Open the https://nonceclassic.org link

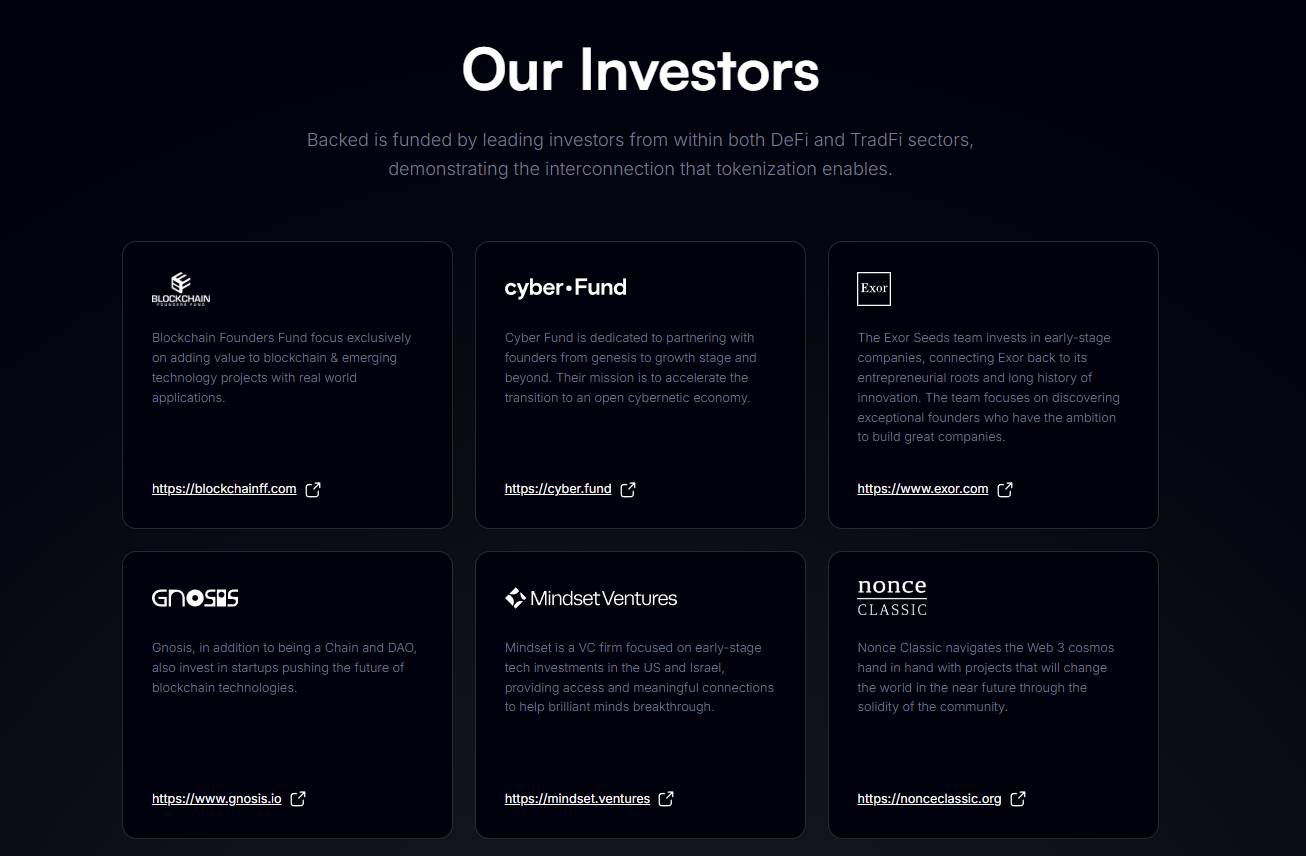pyautogui.click(x=929, y=798)
